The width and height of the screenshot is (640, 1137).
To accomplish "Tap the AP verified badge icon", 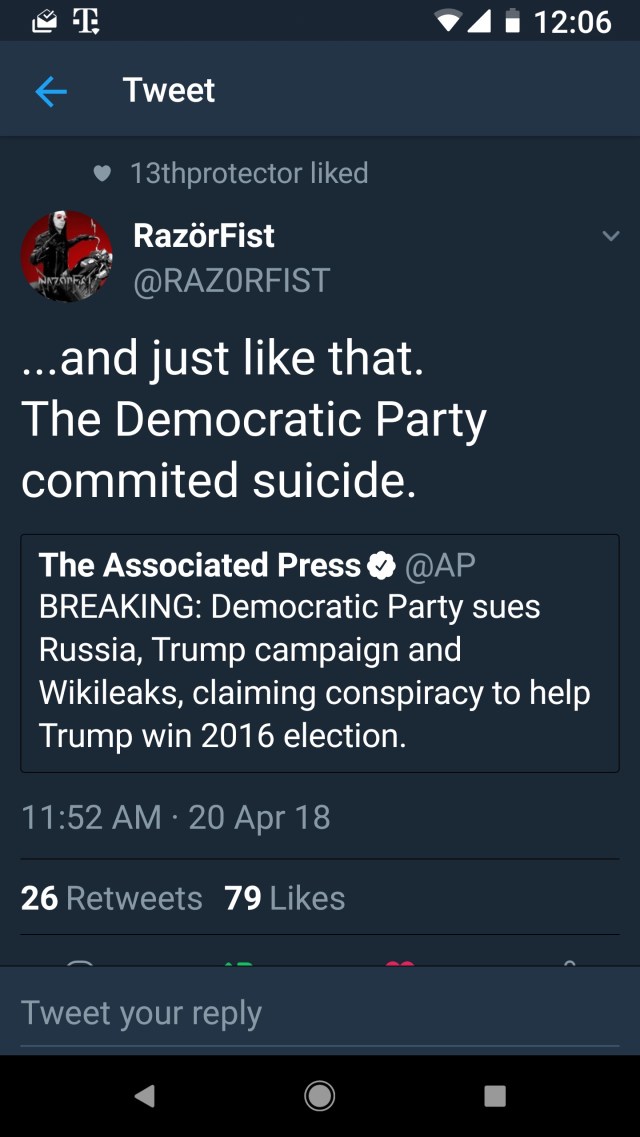I will click(x=382, y=566).
